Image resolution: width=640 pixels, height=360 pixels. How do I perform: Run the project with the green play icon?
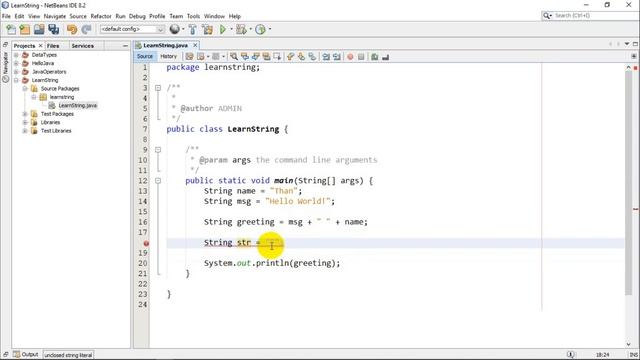(x=223, y=29)
